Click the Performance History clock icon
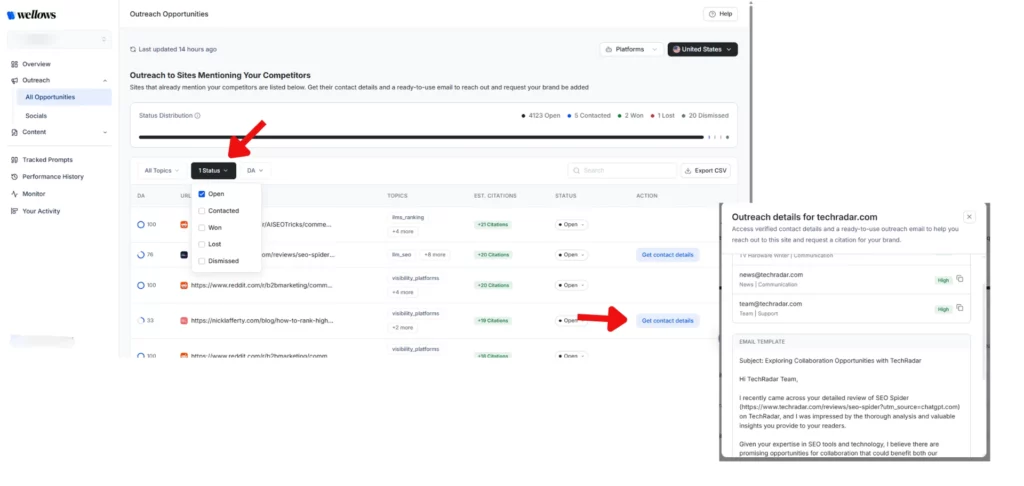This screenshot has height=486, width=1024. click(x=14, y=176)
